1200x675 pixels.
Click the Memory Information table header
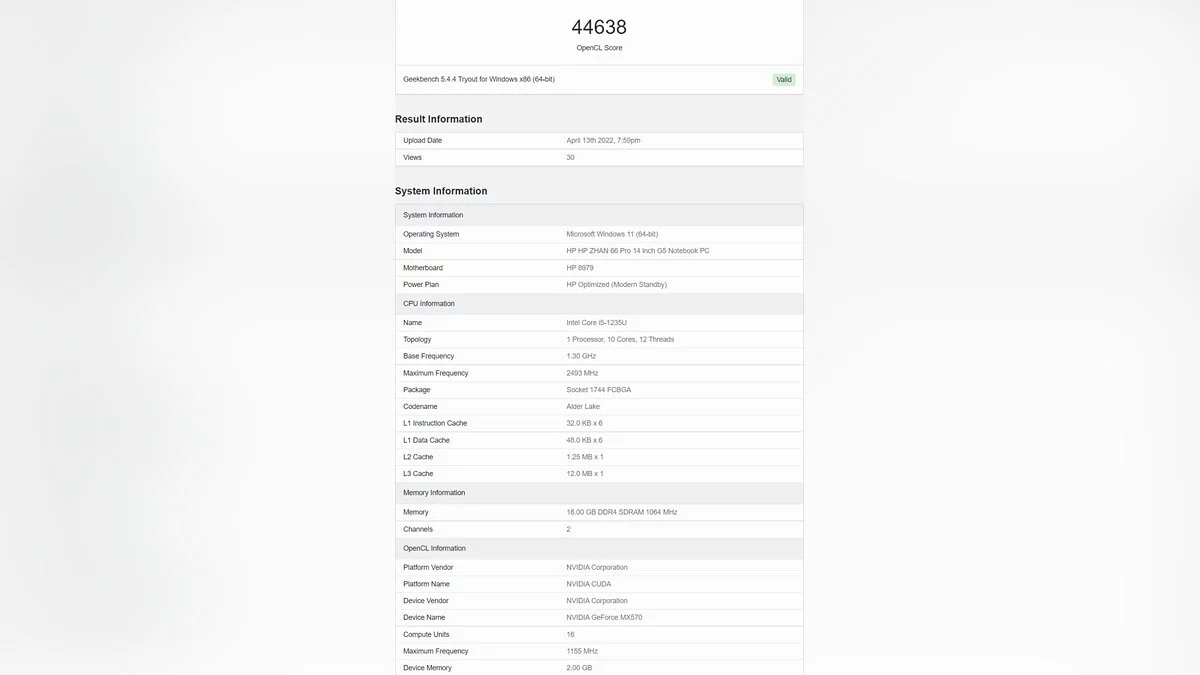point(434,493)
